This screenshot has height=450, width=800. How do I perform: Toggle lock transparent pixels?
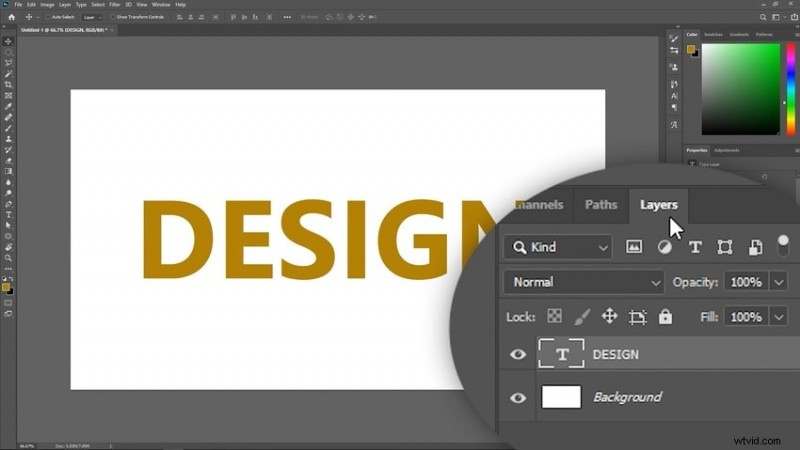[x=555, y=316]
